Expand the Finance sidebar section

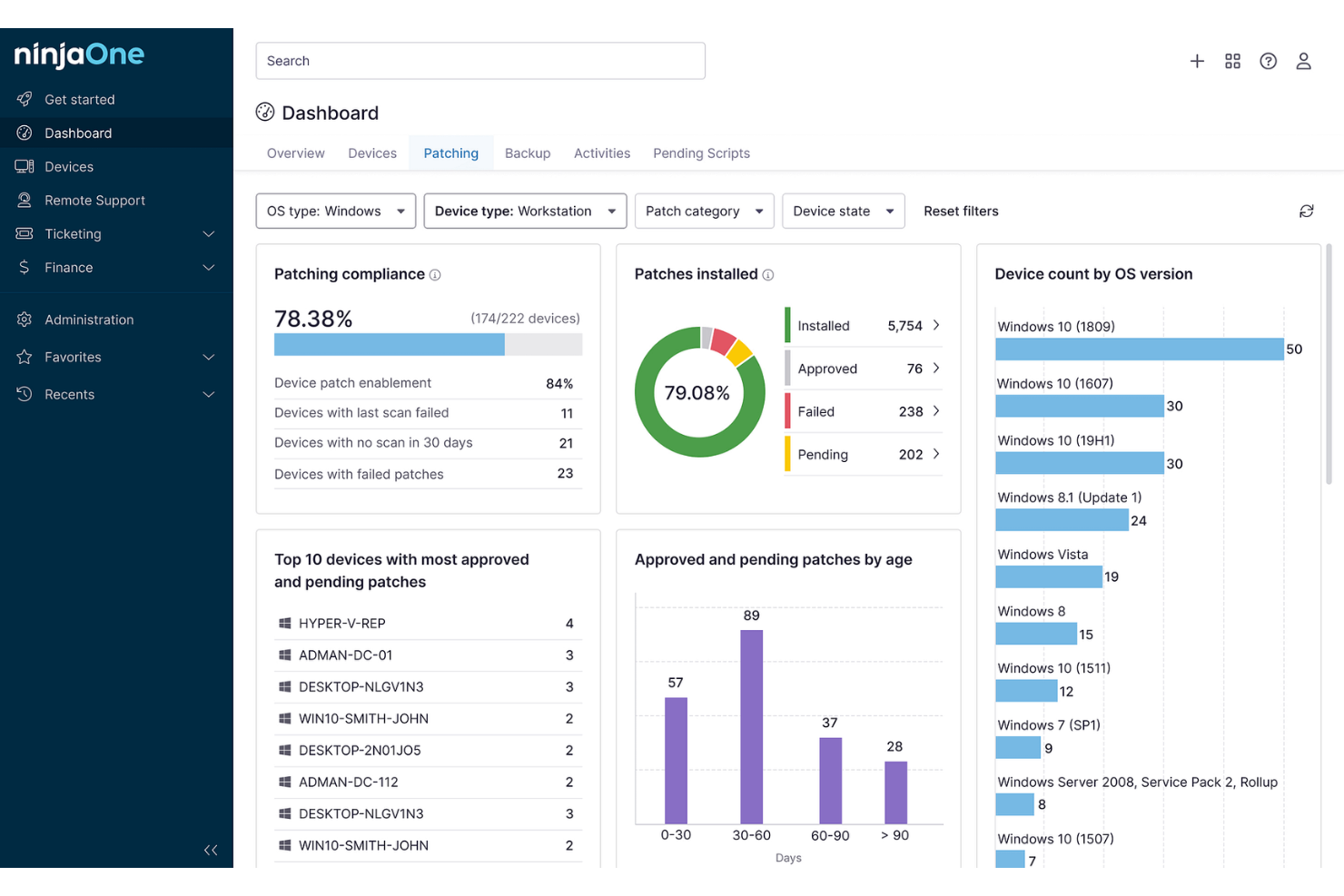point(68,268)
